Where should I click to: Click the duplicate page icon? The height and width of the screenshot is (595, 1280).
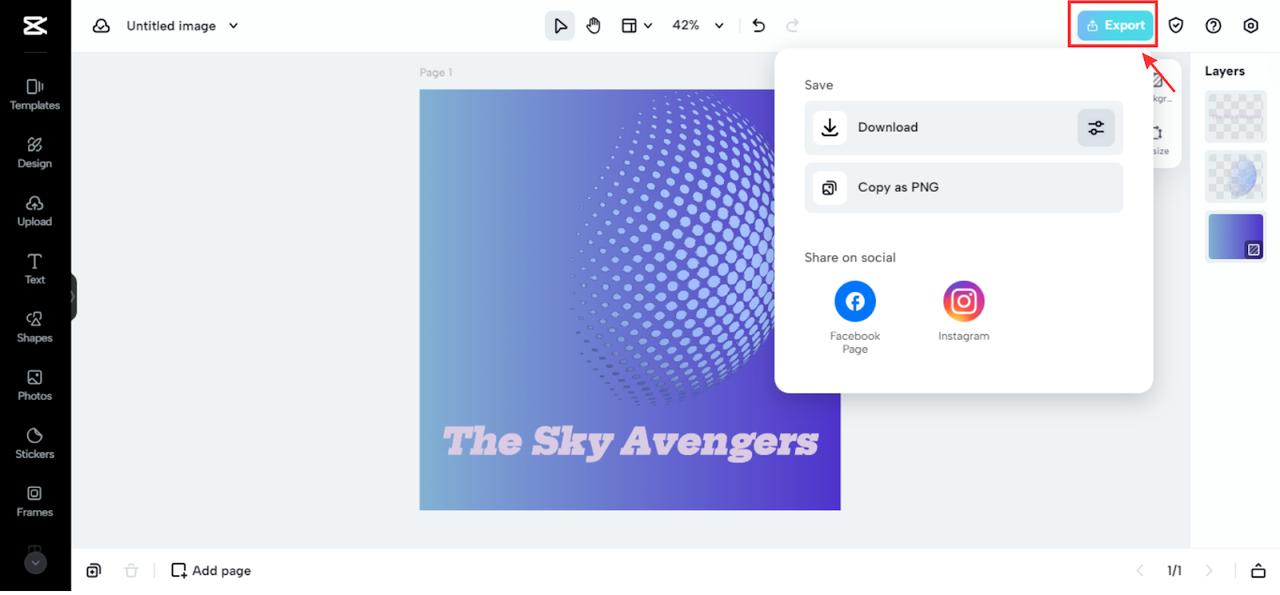[x=93, y=571]
